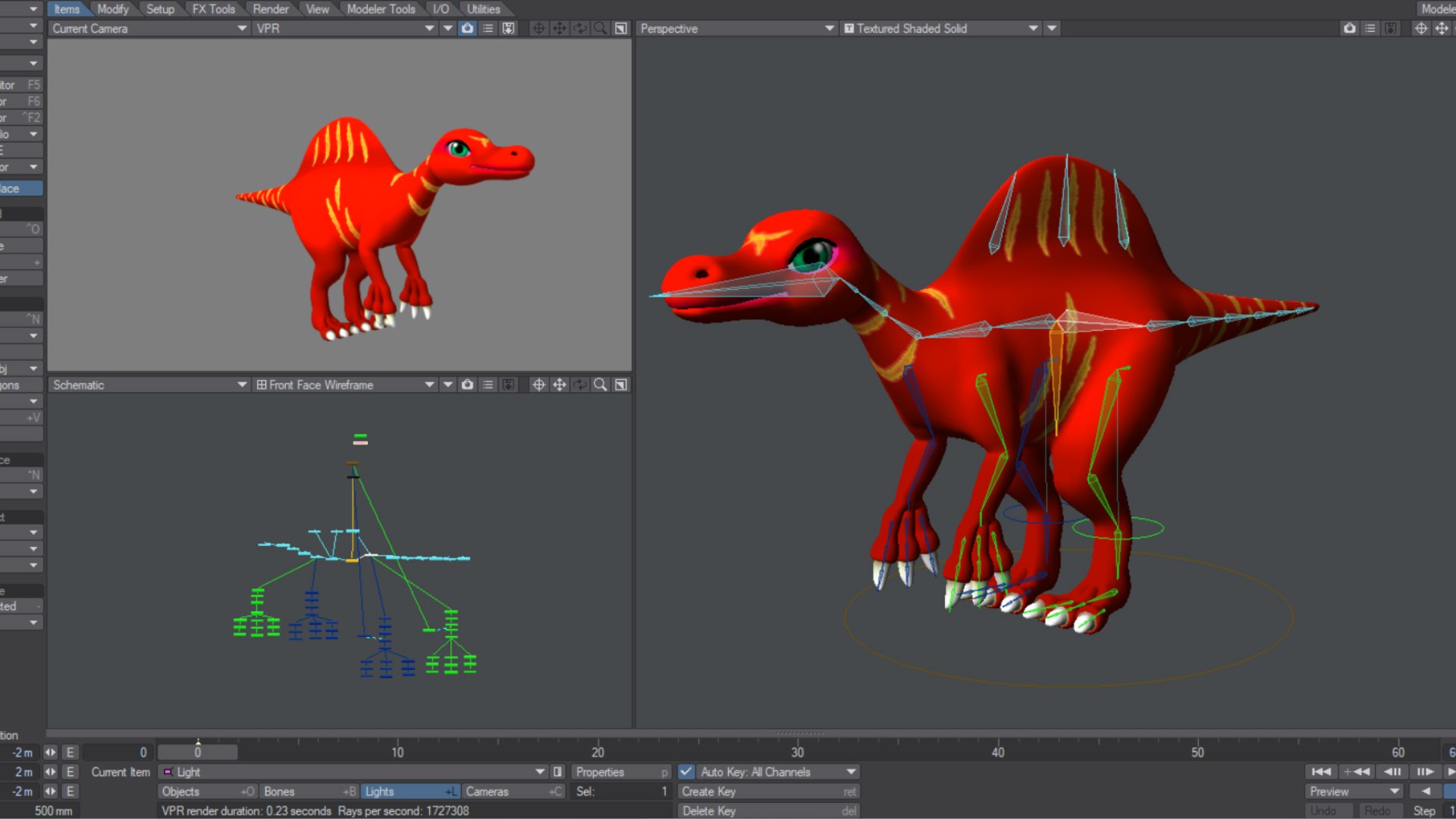
Task: Click maximize viewport icon in Current Camera viewport
Action: (x=620, y=28)
